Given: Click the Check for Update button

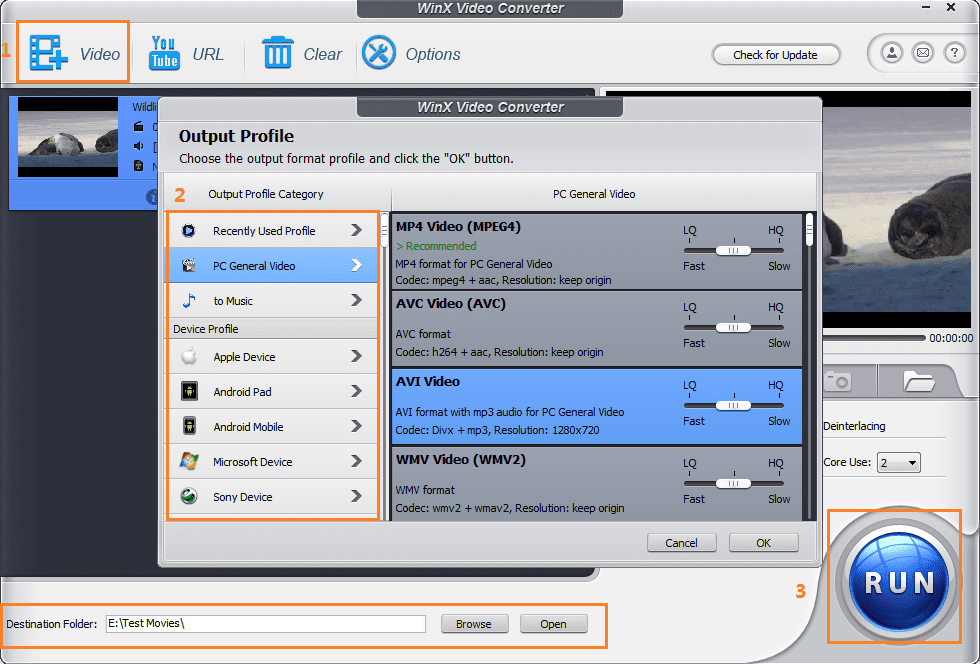Looking at the screenshot, I should tap(776, 55).
